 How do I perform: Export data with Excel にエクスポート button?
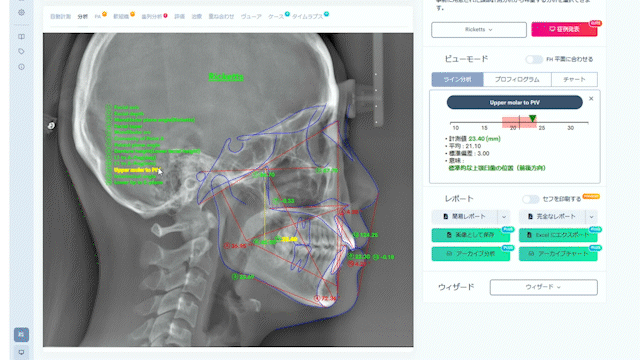(x=558, y=235)
